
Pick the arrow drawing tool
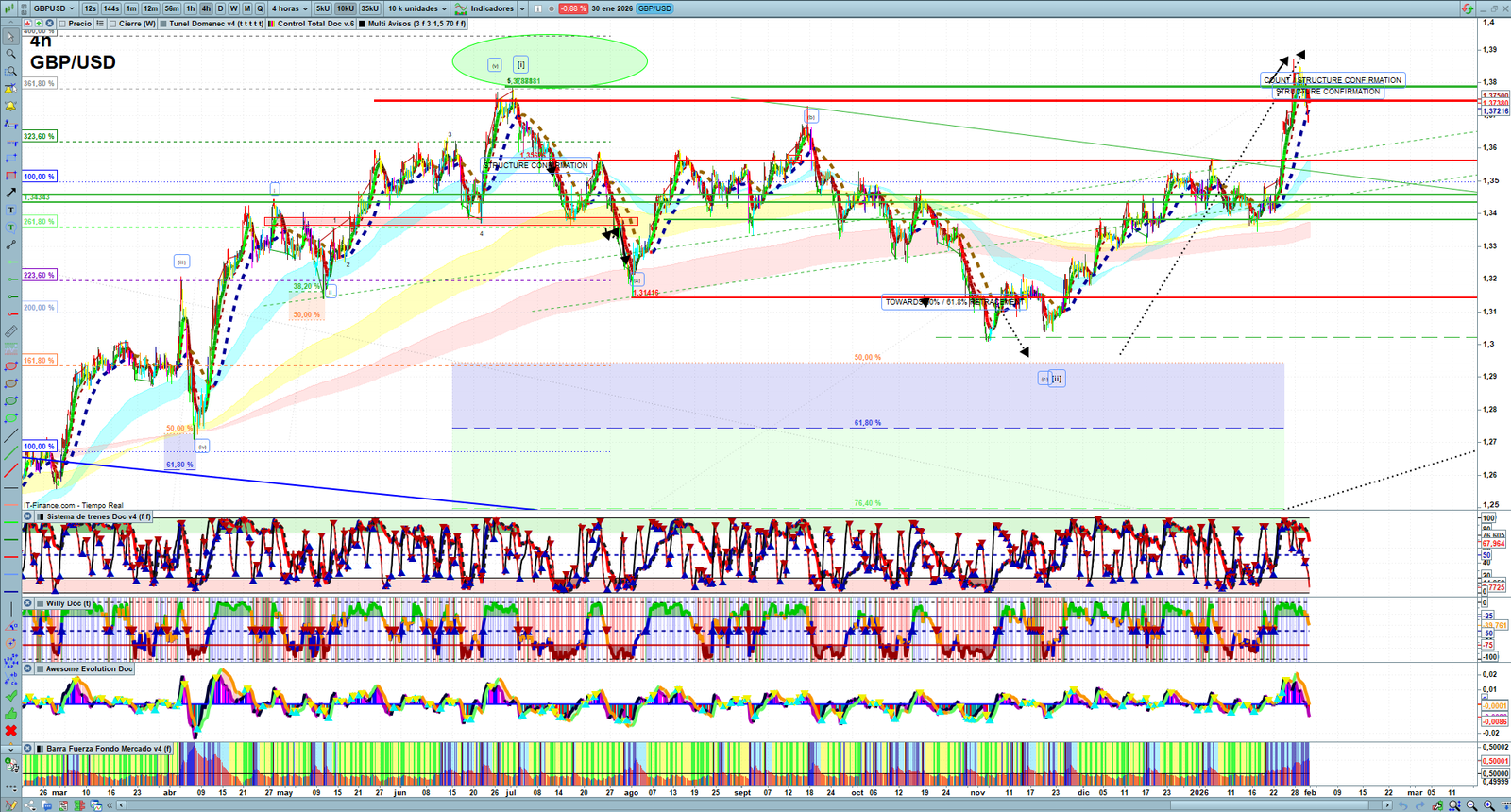pos(10,193)
